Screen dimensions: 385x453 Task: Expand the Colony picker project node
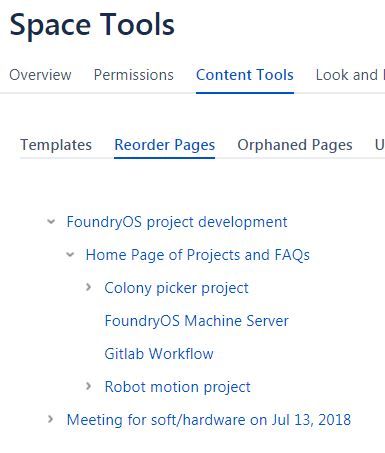tap(88, 287)
